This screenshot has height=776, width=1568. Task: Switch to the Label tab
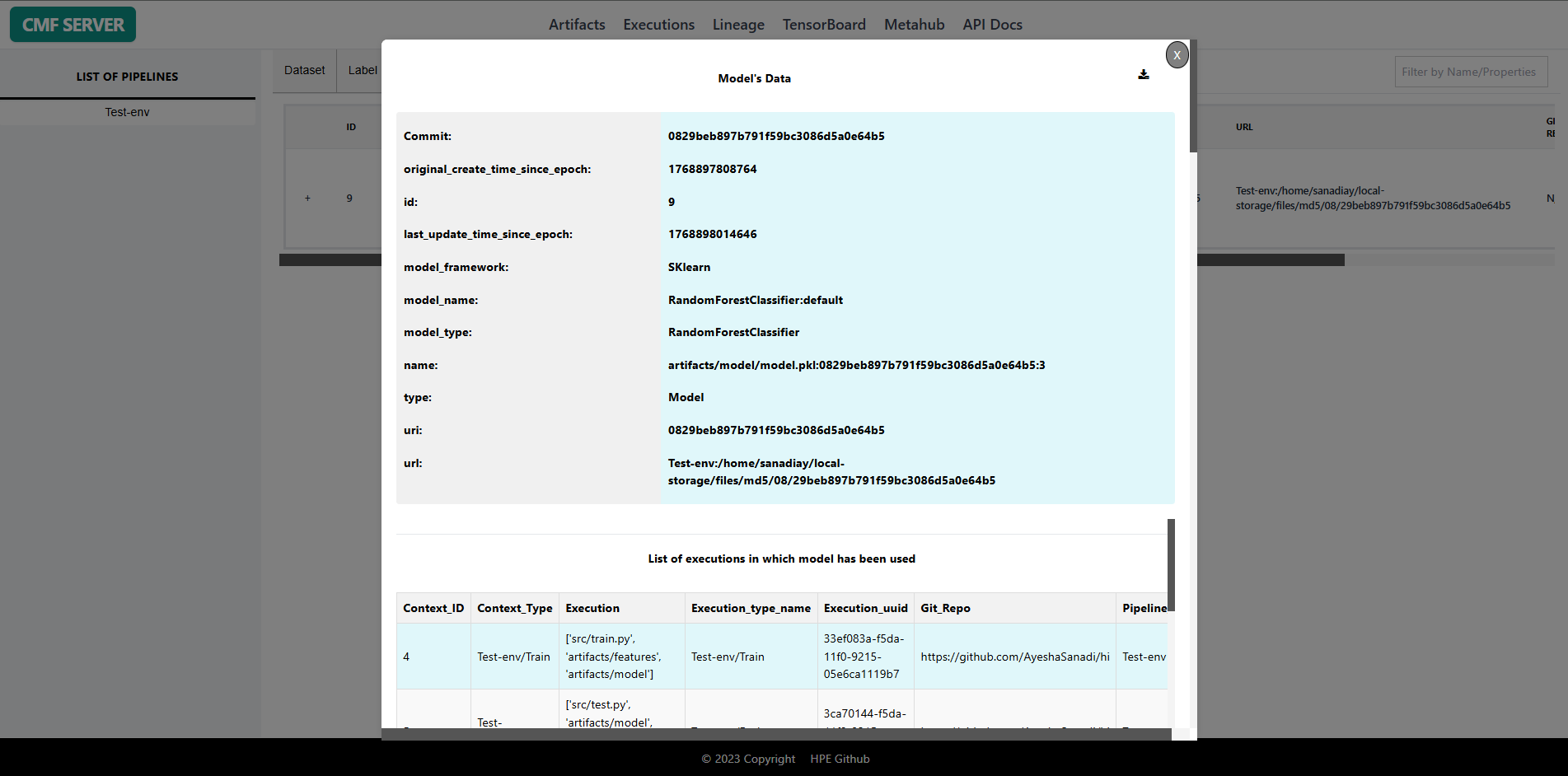click(x=363, y=71)
